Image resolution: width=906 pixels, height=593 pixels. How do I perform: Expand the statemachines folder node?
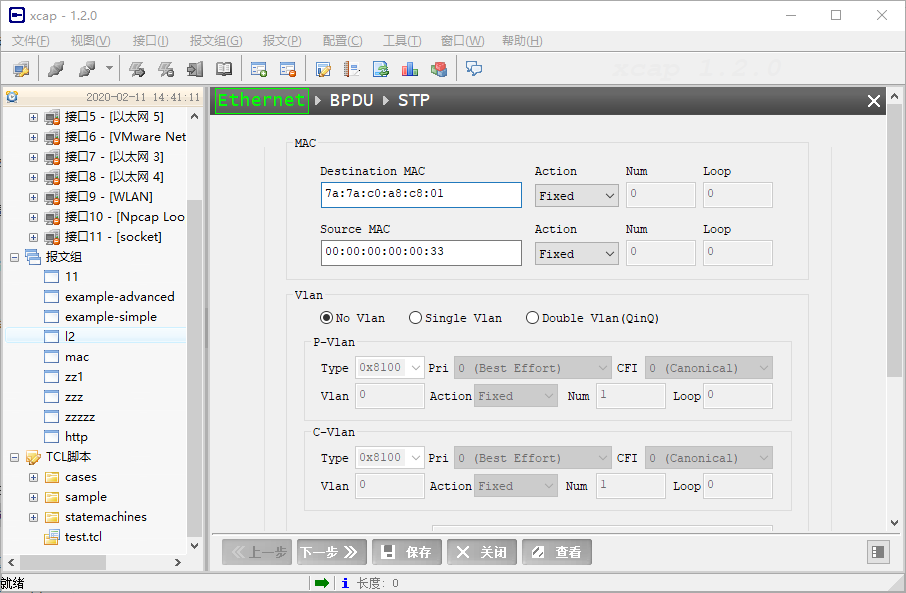tap(34, 517)
